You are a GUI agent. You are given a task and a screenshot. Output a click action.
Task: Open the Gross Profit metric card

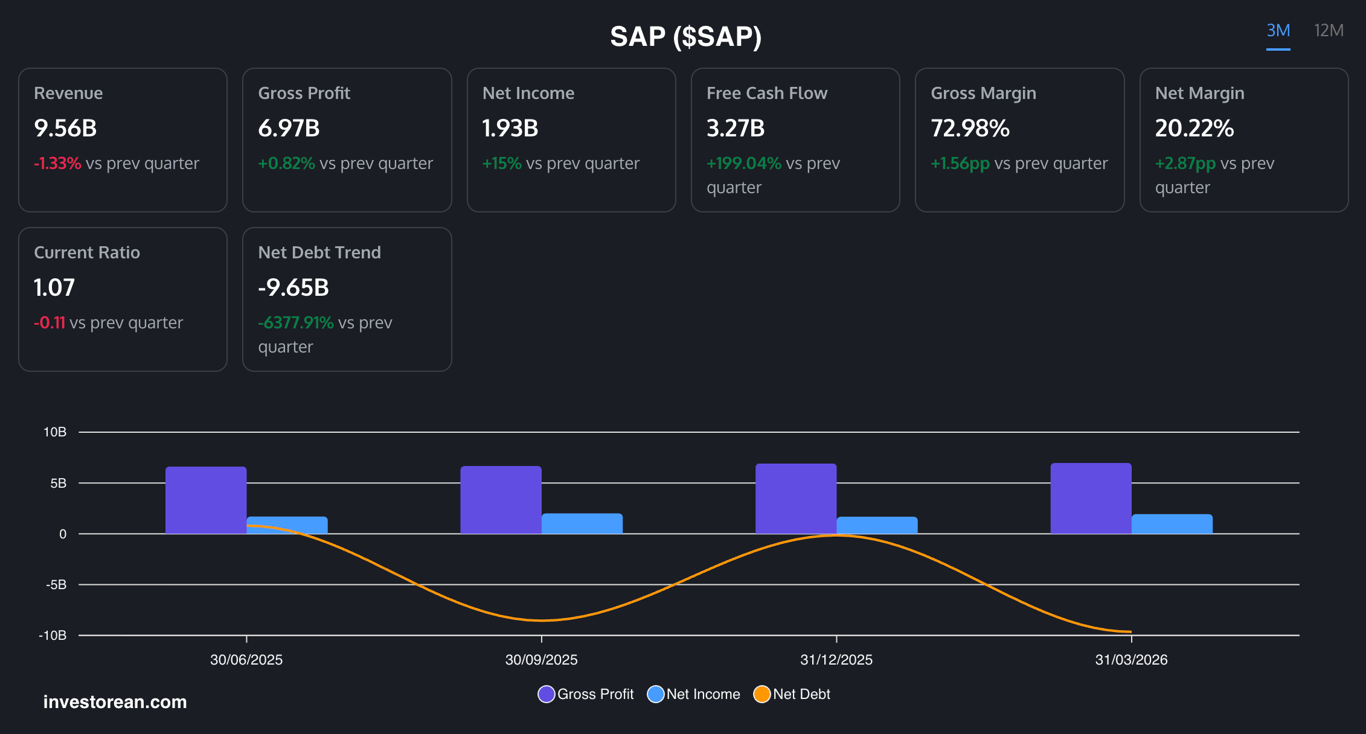coord(347,140)
